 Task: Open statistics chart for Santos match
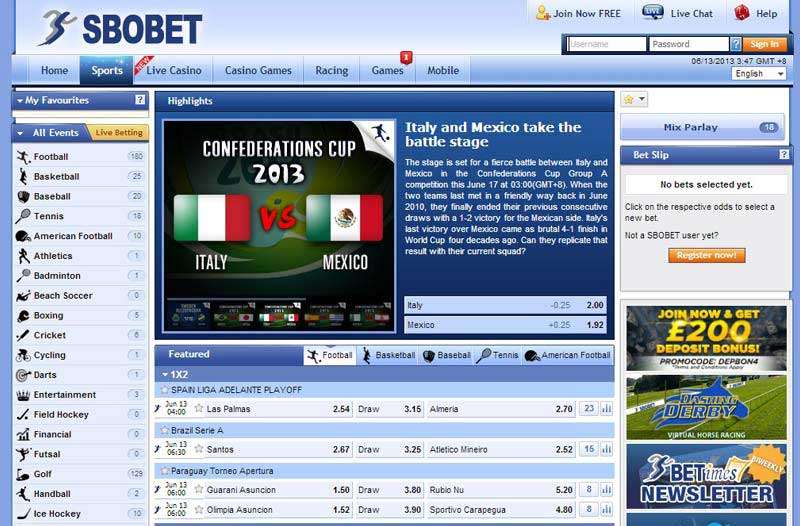606,449
